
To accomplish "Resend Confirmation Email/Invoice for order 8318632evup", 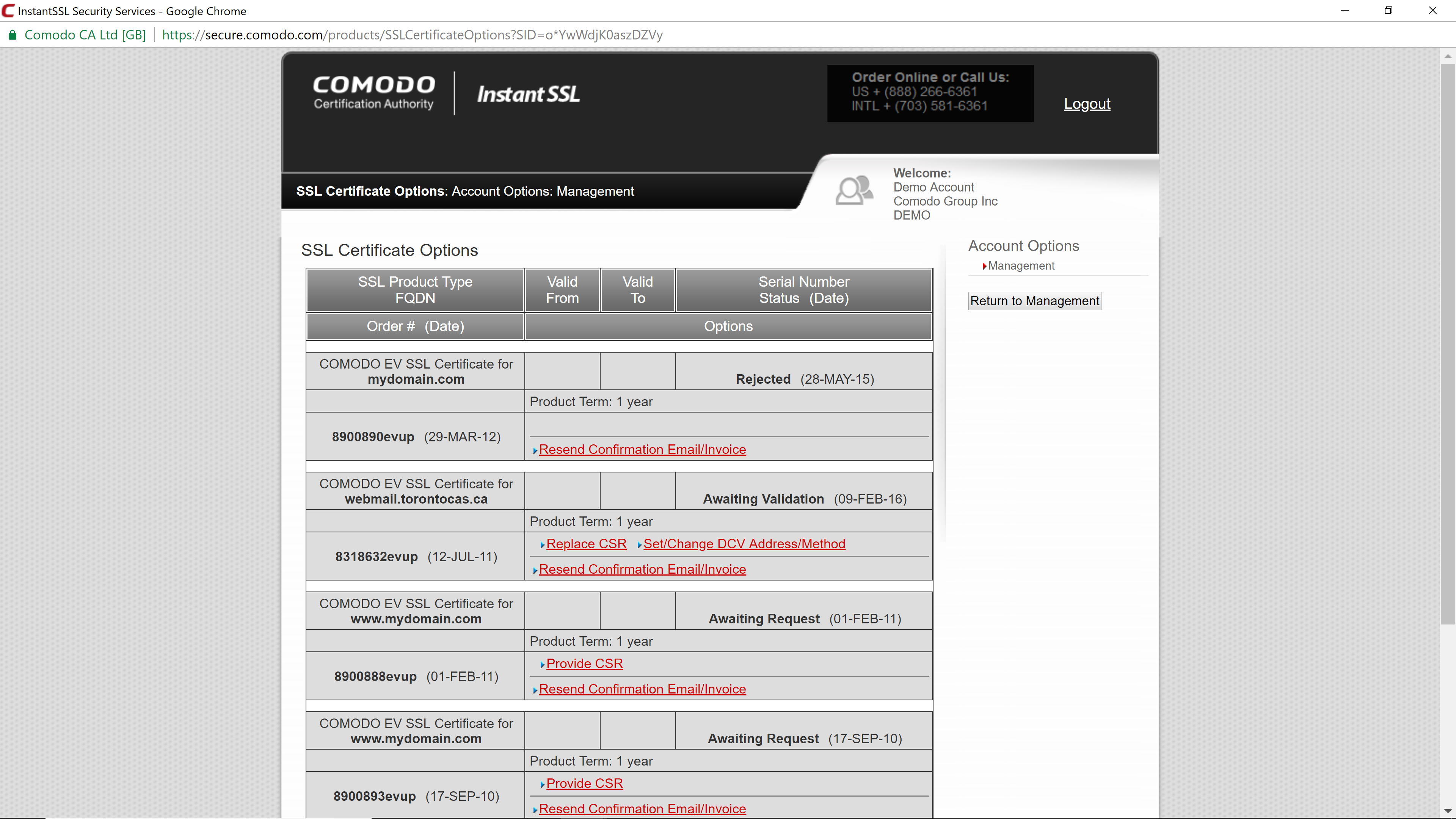I will click(642, 569).
